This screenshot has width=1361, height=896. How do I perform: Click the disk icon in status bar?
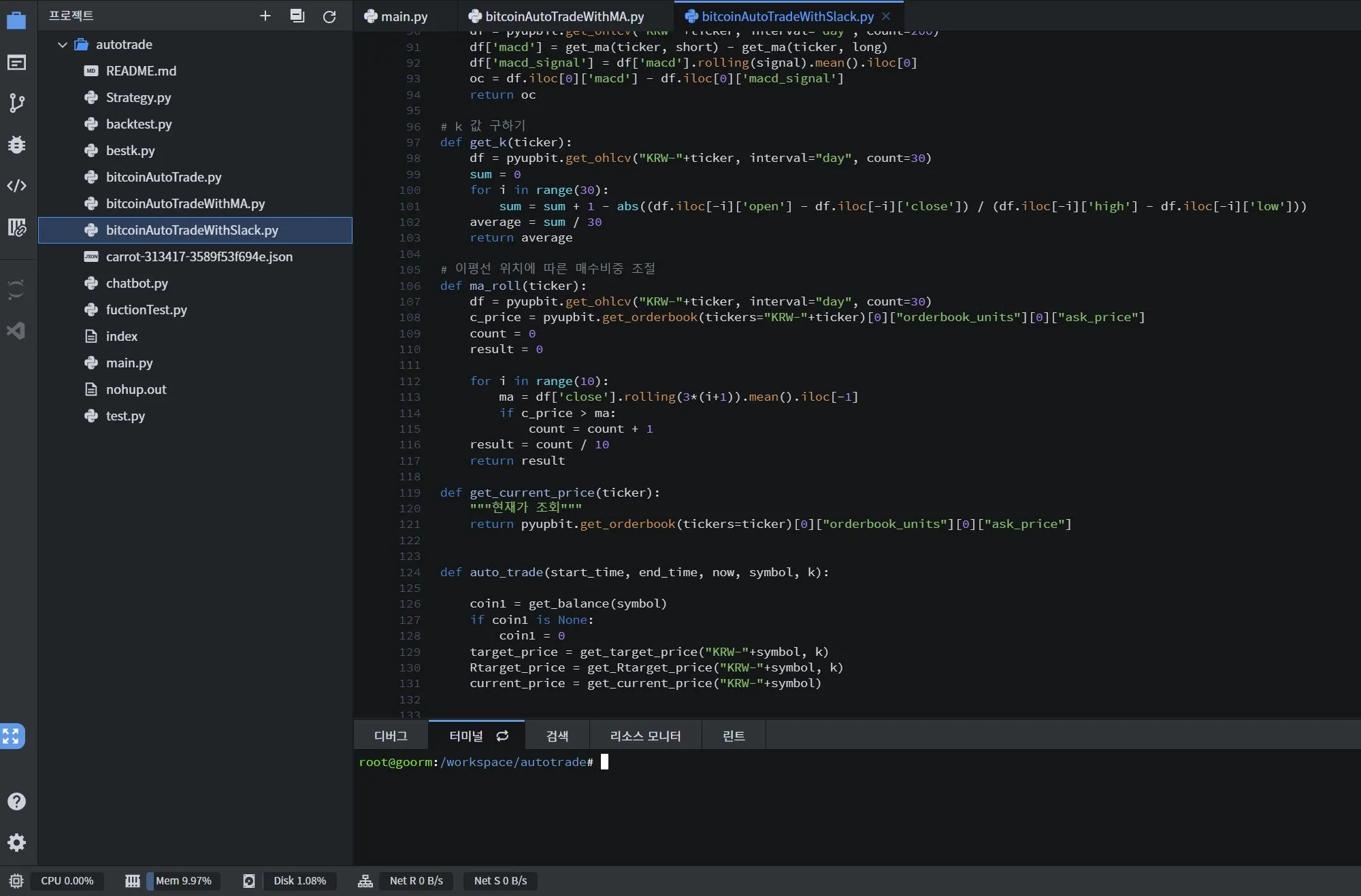249,881
